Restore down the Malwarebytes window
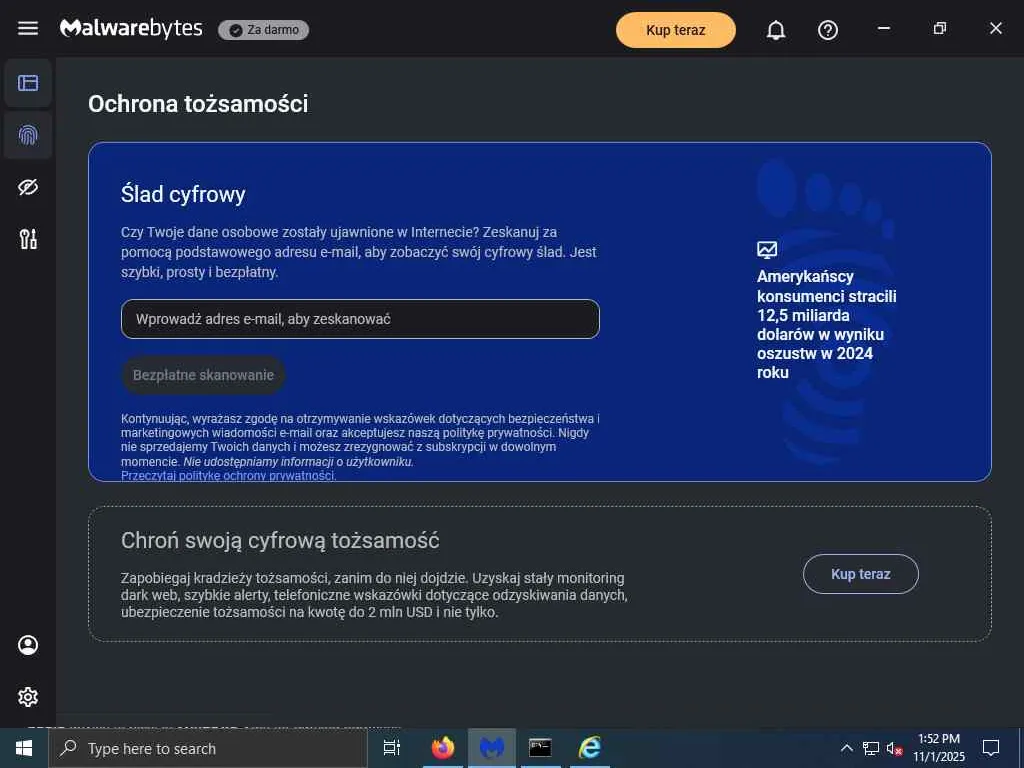 click(940, 28)
